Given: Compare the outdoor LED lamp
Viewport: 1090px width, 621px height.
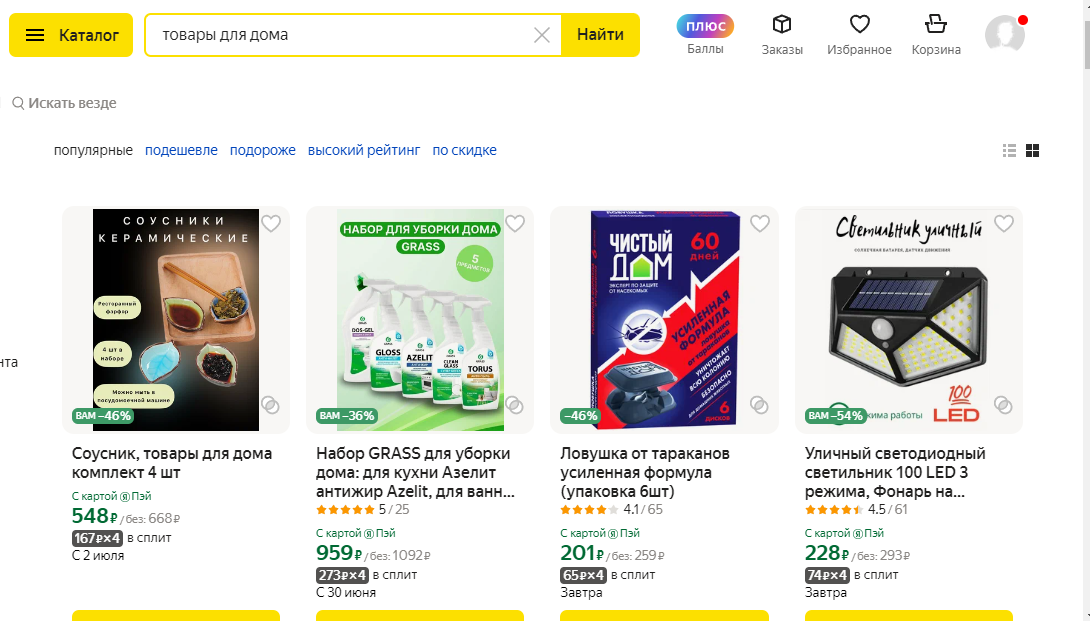Looking at the screenshot, I should coord(1003,405).
